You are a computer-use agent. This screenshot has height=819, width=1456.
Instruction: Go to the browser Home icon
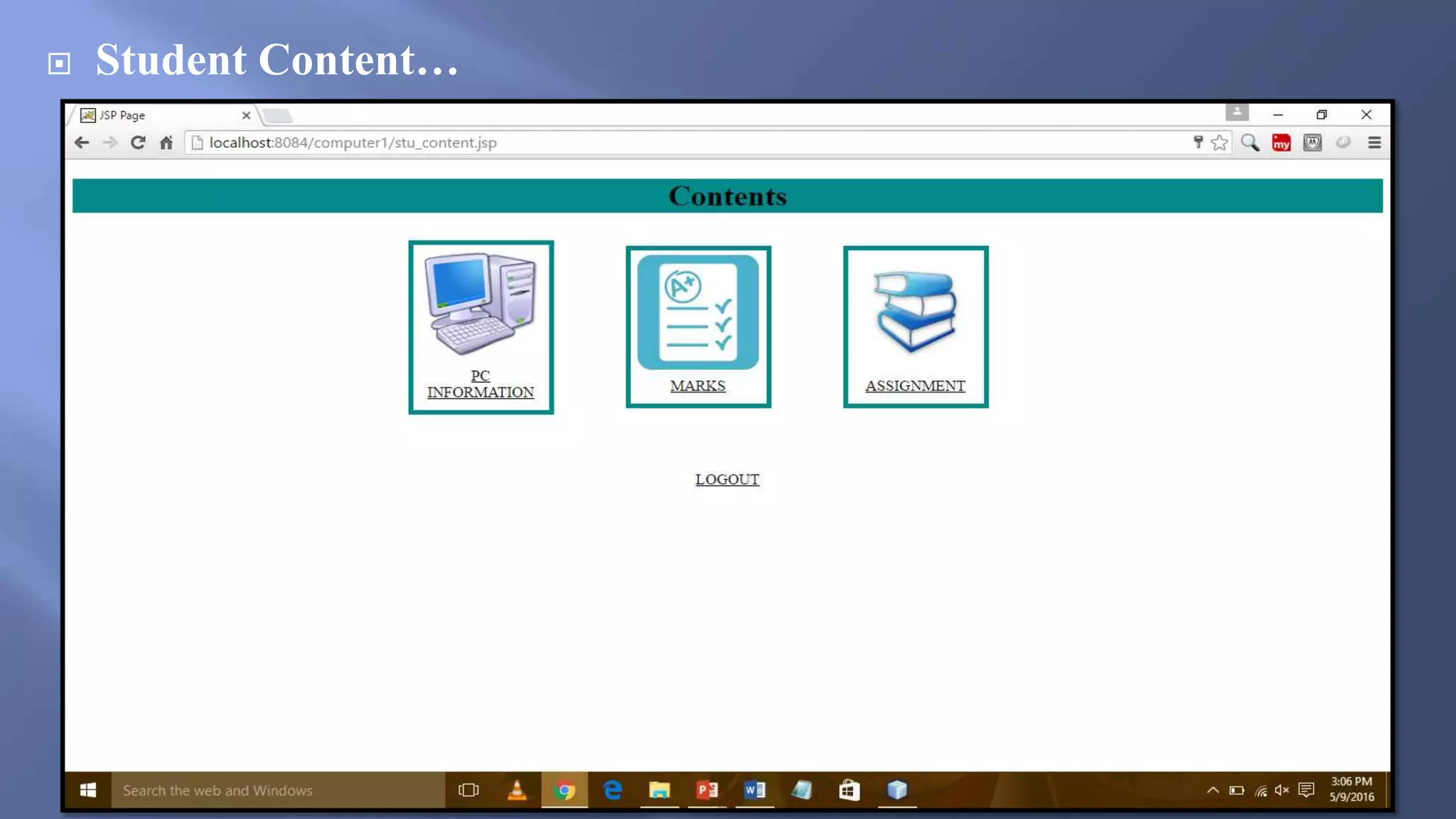point(166,143)
